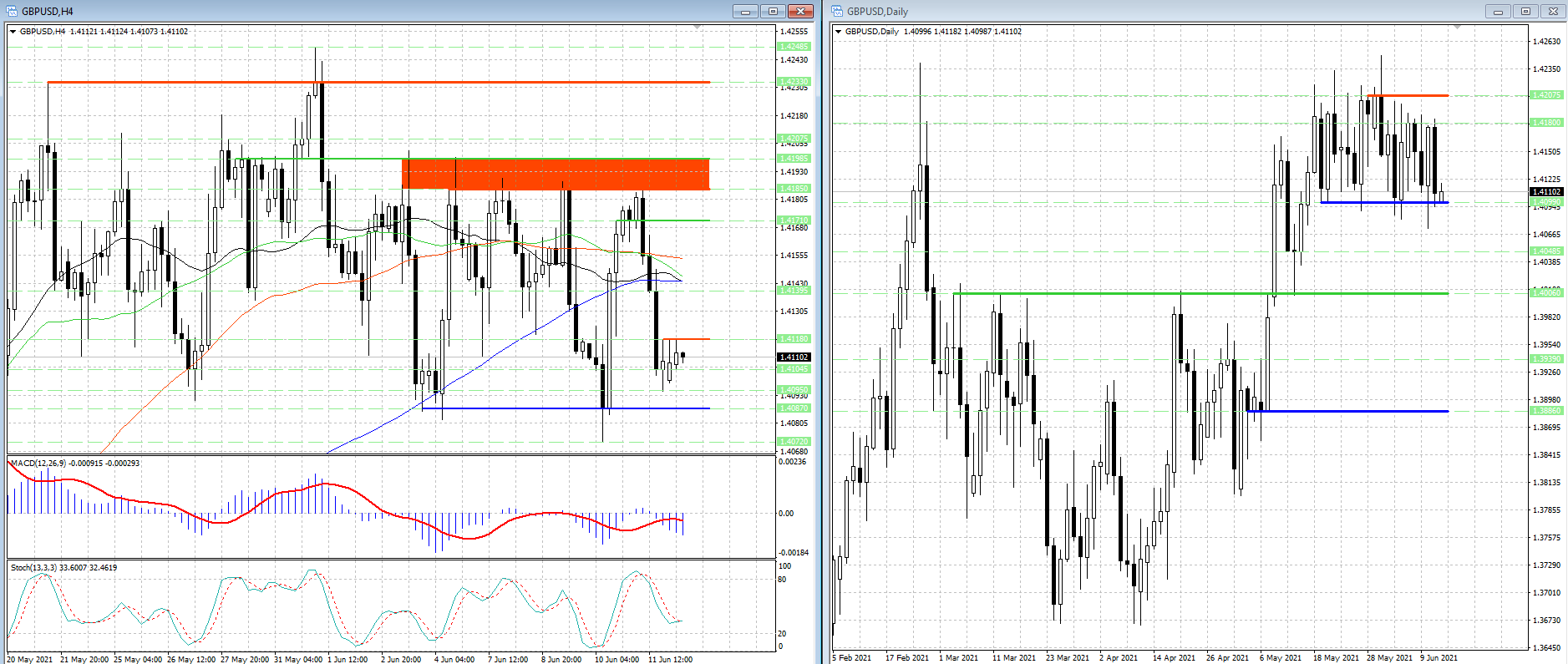Close the GBPUSD,Daily chart window
Image resolution: width=1568 pixels, height=664 pixels.
pos(1553,11)
